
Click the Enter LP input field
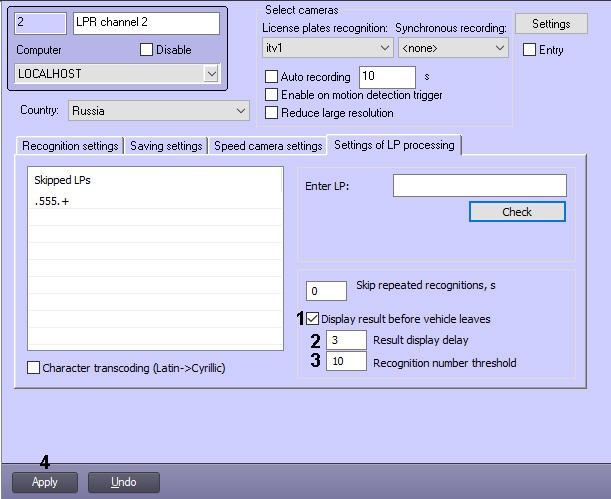click(x=479, y=185)
